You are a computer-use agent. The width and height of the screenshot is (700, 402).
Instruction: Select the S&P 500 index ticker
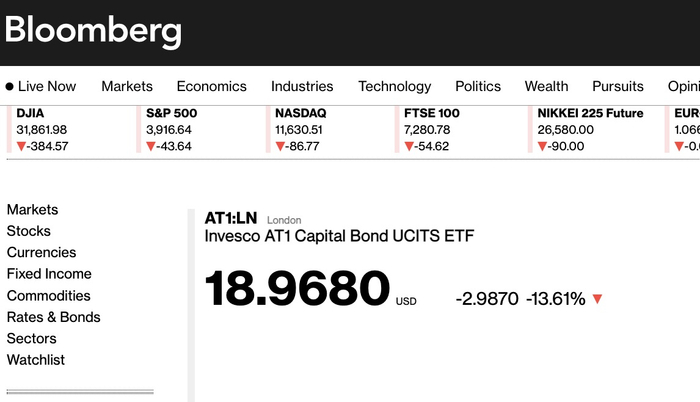point(169,113)
